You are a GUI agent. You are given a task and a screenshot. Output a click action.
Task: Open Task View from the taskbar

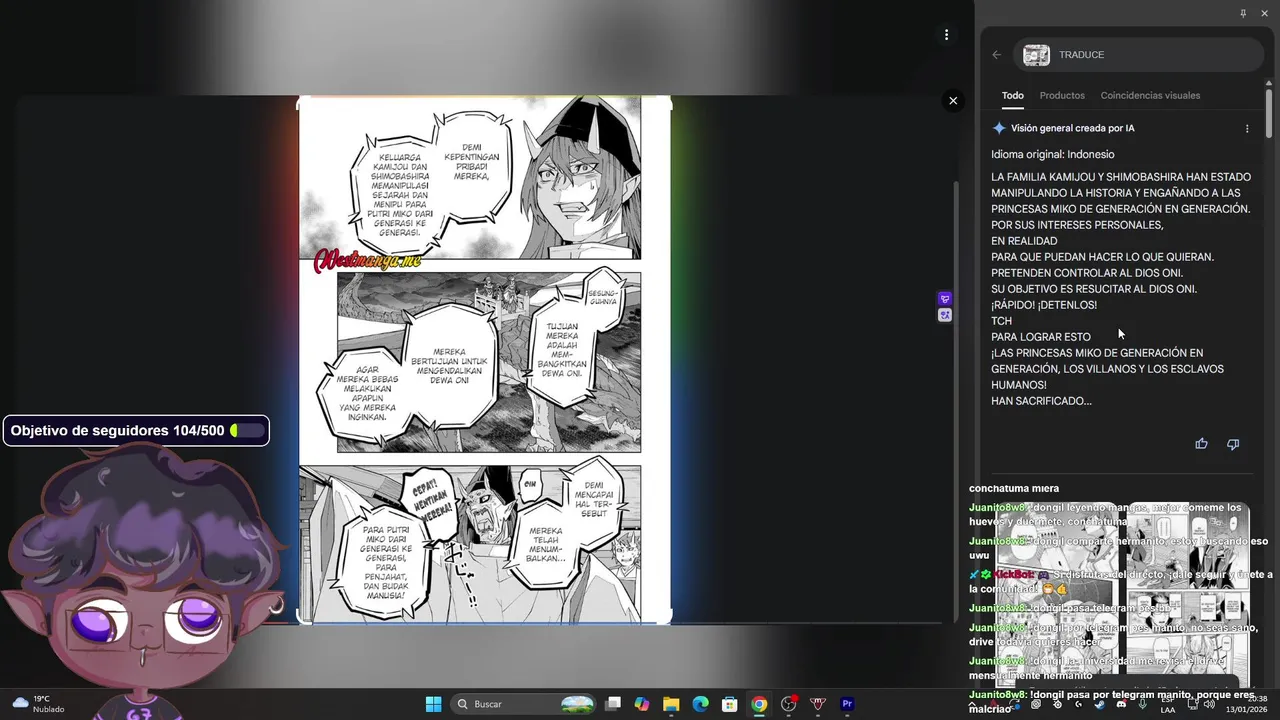pyautogui.click(x=613, y=704)
